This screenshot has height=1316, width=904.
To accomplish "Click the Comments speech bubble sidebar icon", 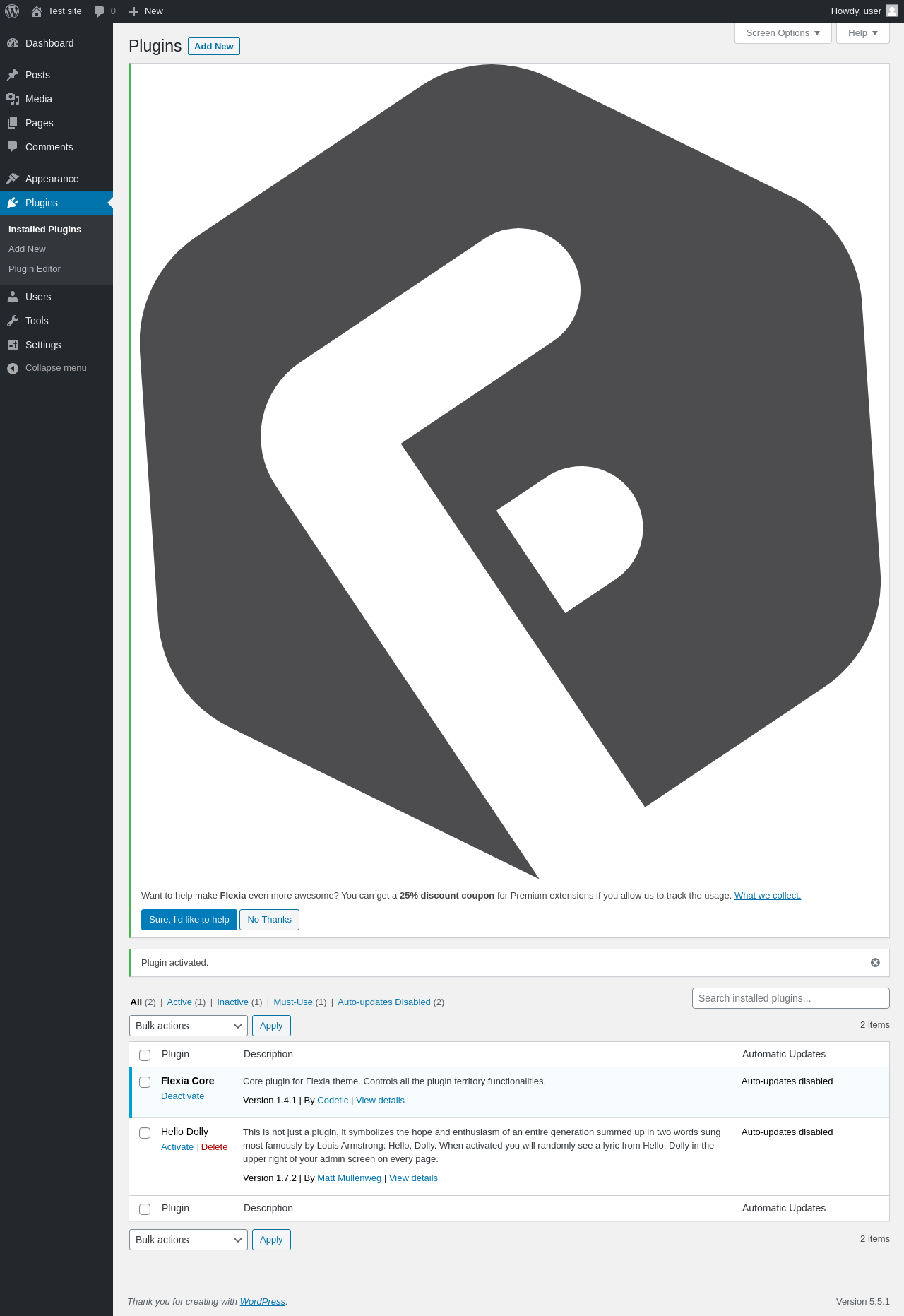I will (x=13, y=147).
